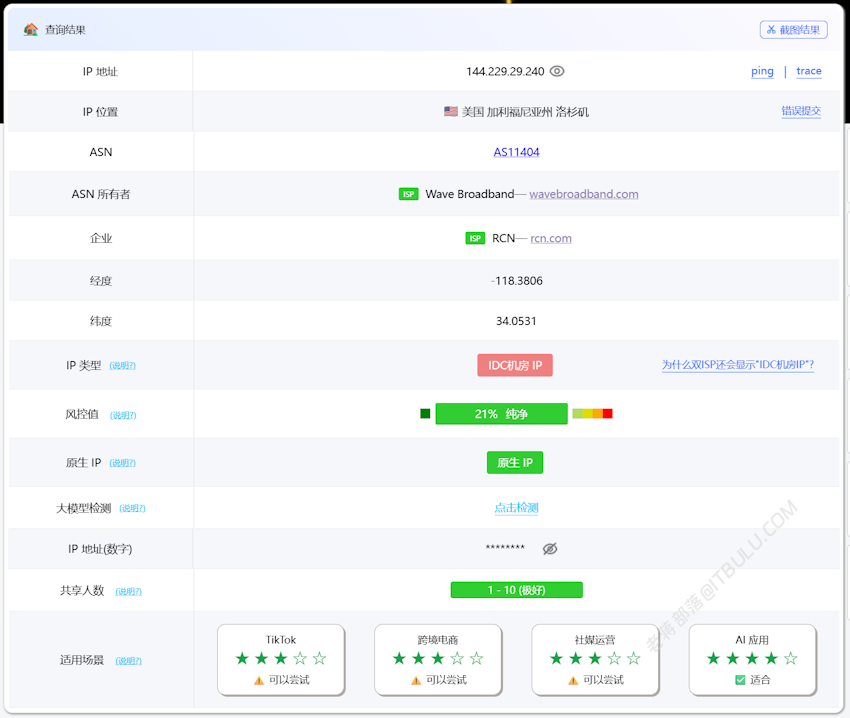This screenshot has height=718, width=850.
Task: Click the warning icon in 跨境电商 card
Action: pyautogui.click(x=416, y=681)
